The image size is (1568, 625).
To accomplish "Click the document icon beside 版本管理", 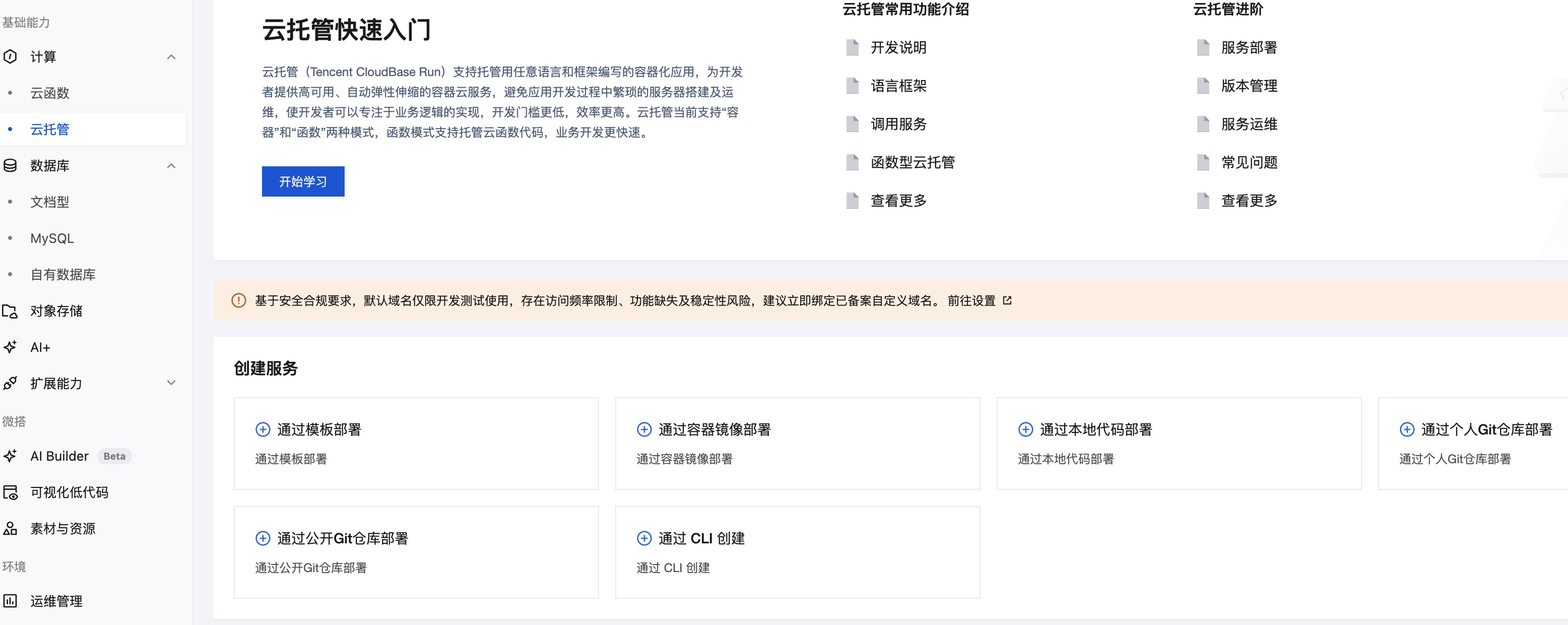I will (1203, 86).
